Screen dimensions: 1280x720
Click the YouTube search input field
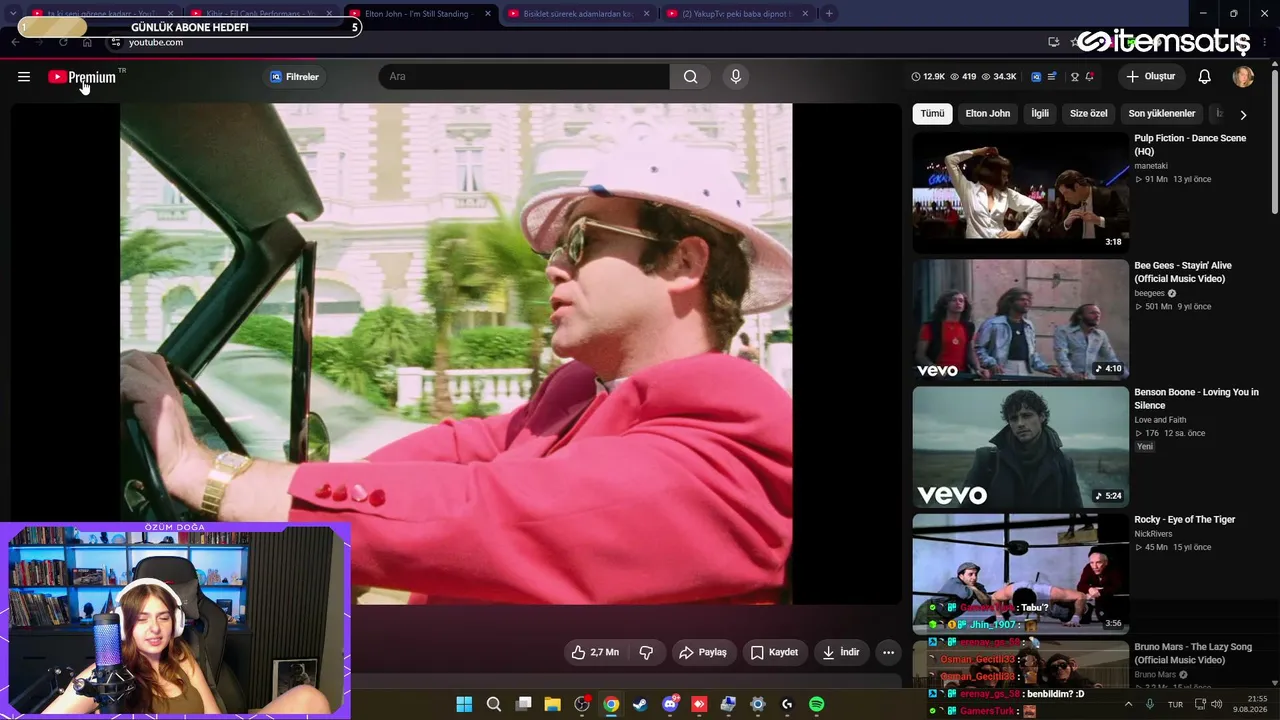(524, 77)
